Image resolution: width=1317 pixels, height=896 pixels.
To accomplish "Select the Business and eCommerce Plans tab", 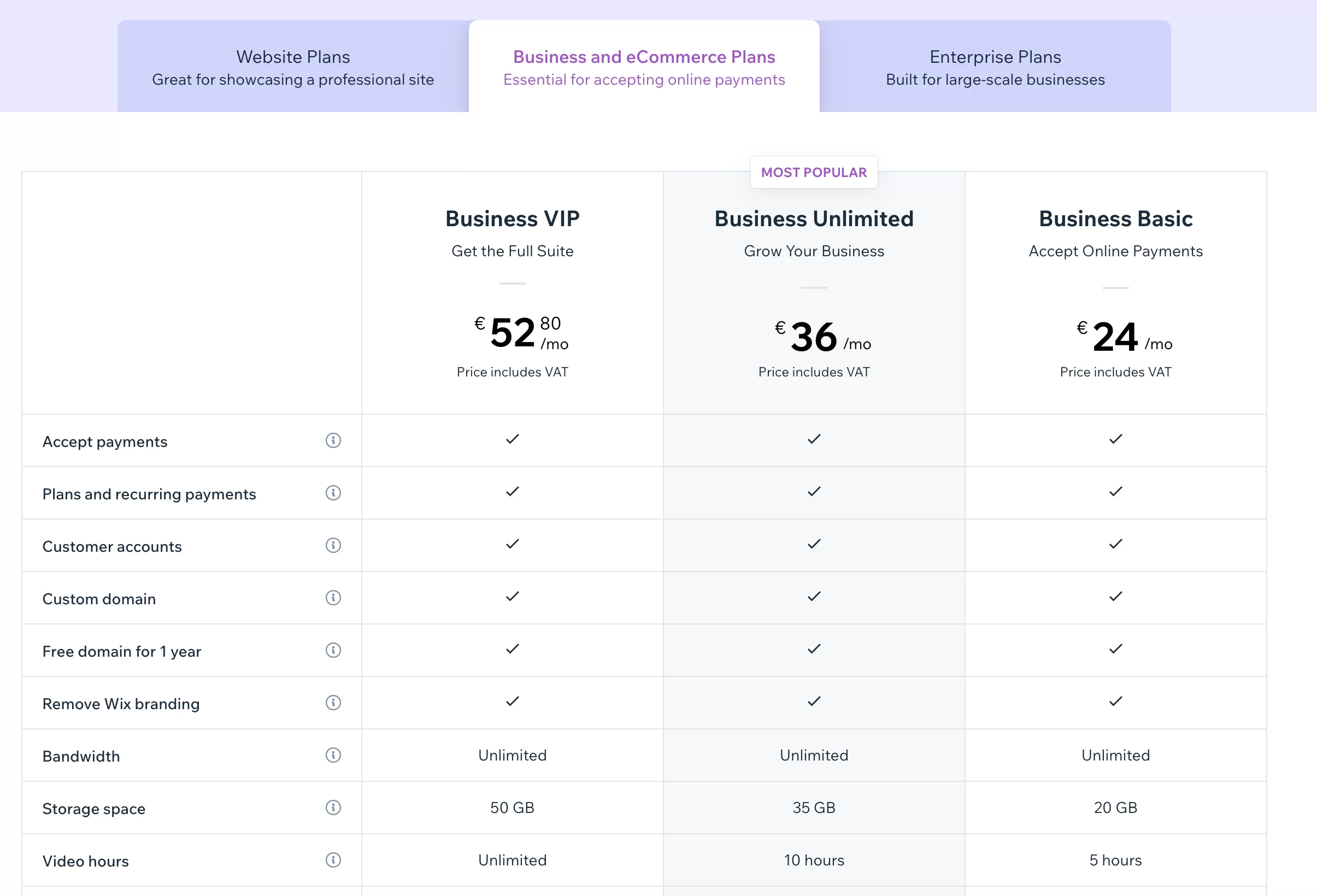I will [x=644, y=67].
